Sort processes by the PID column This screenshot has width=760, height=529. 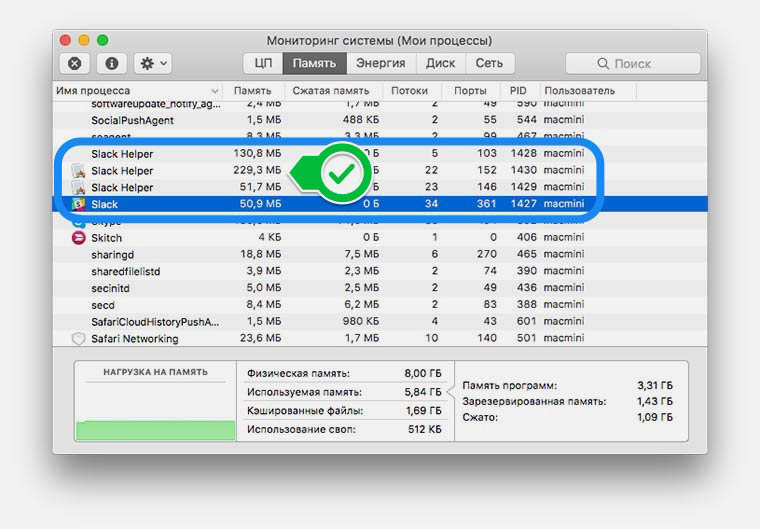pyautogui.click(x=518, y=91)
